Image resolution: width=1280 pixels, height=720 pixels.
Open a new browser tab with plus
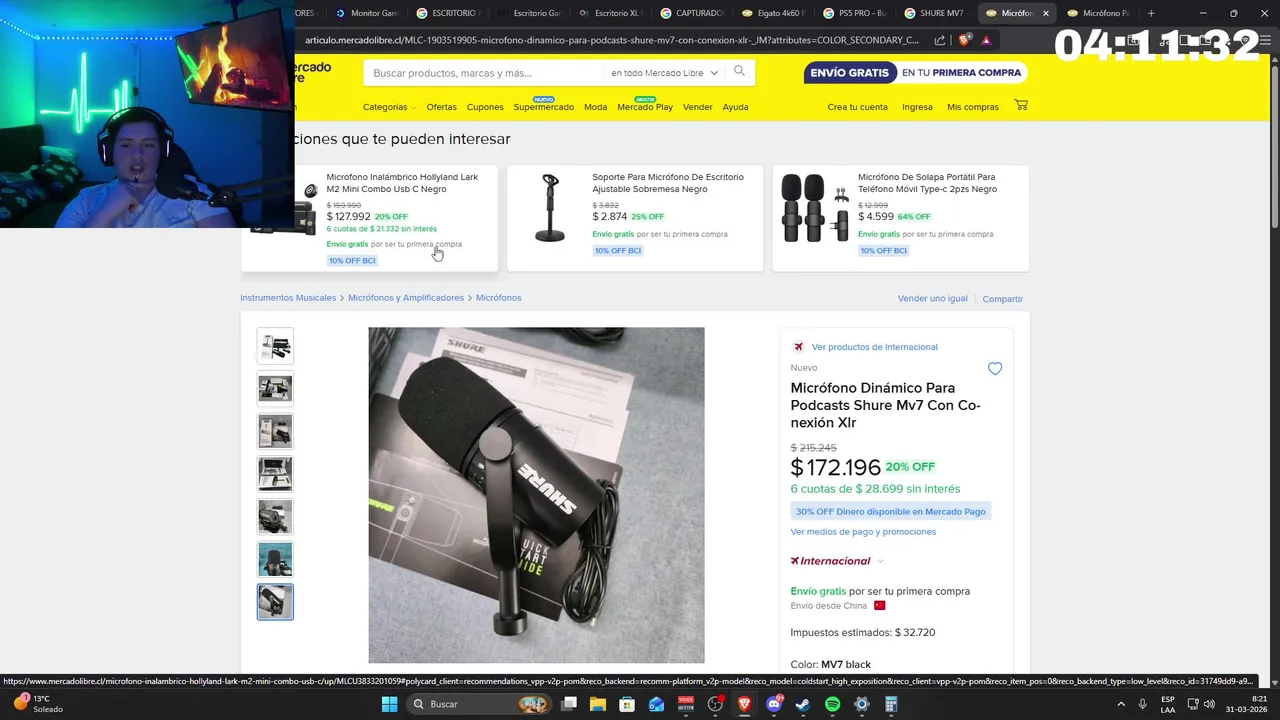(1151, 13)
